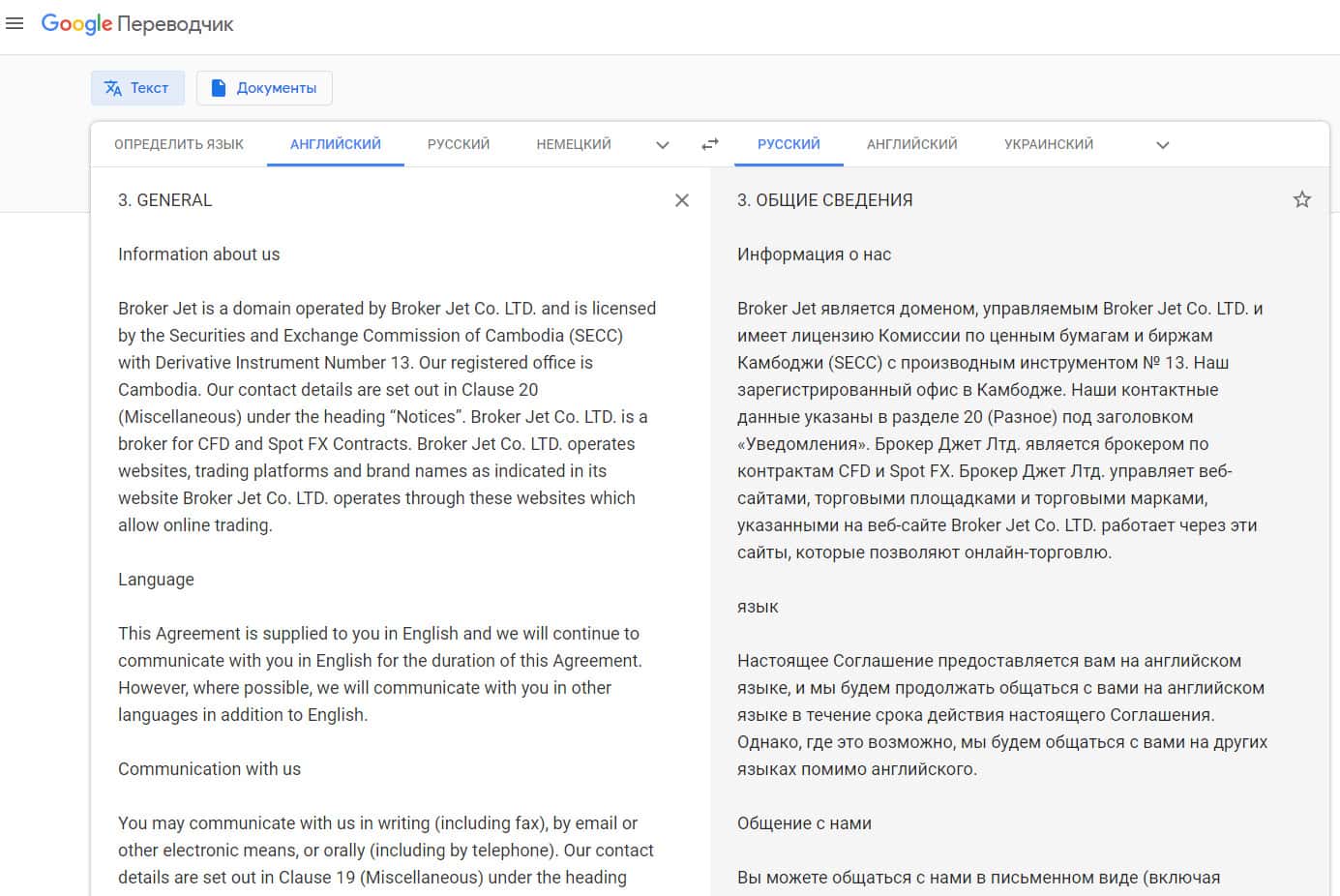This screenshot has height=896, width=1340.
Task: Click the translated paragraph starting 'Broker Jet является'
Action: pyautogui.click(x=1000, y=431)
